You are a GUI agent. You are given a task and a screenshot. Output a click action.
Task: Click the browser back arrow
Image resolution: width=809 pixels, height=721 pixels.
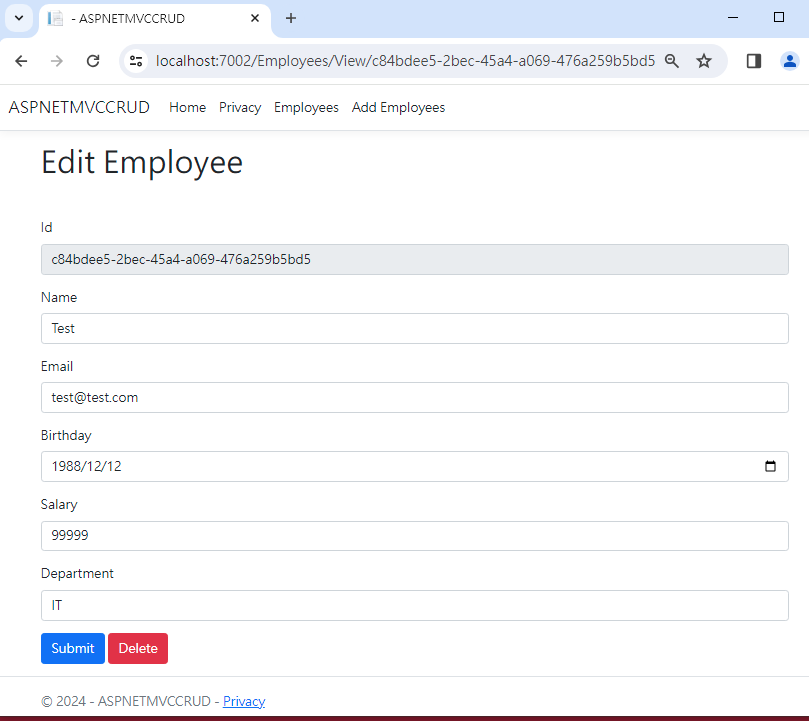(x=21, y=61)
